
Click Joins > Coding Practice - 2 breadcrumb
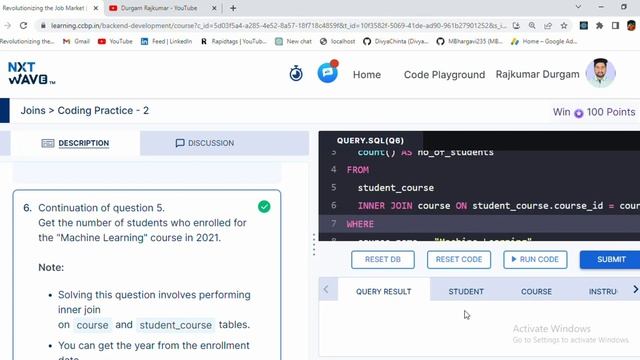click(84, 111)
